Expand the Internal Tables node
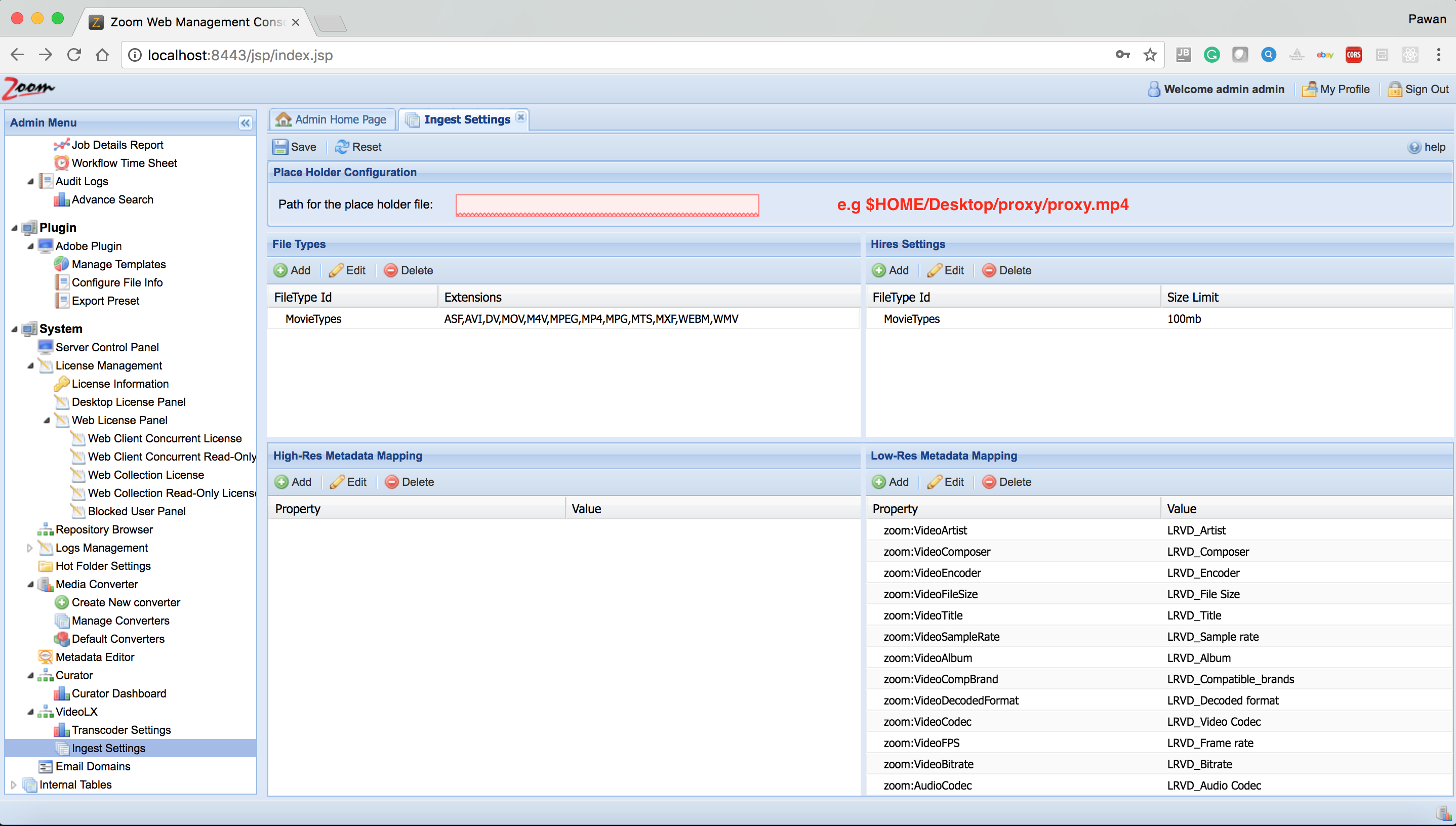The width and height of the screenshot is (1456, 826). pyautogui.click(x=14, y=784)
